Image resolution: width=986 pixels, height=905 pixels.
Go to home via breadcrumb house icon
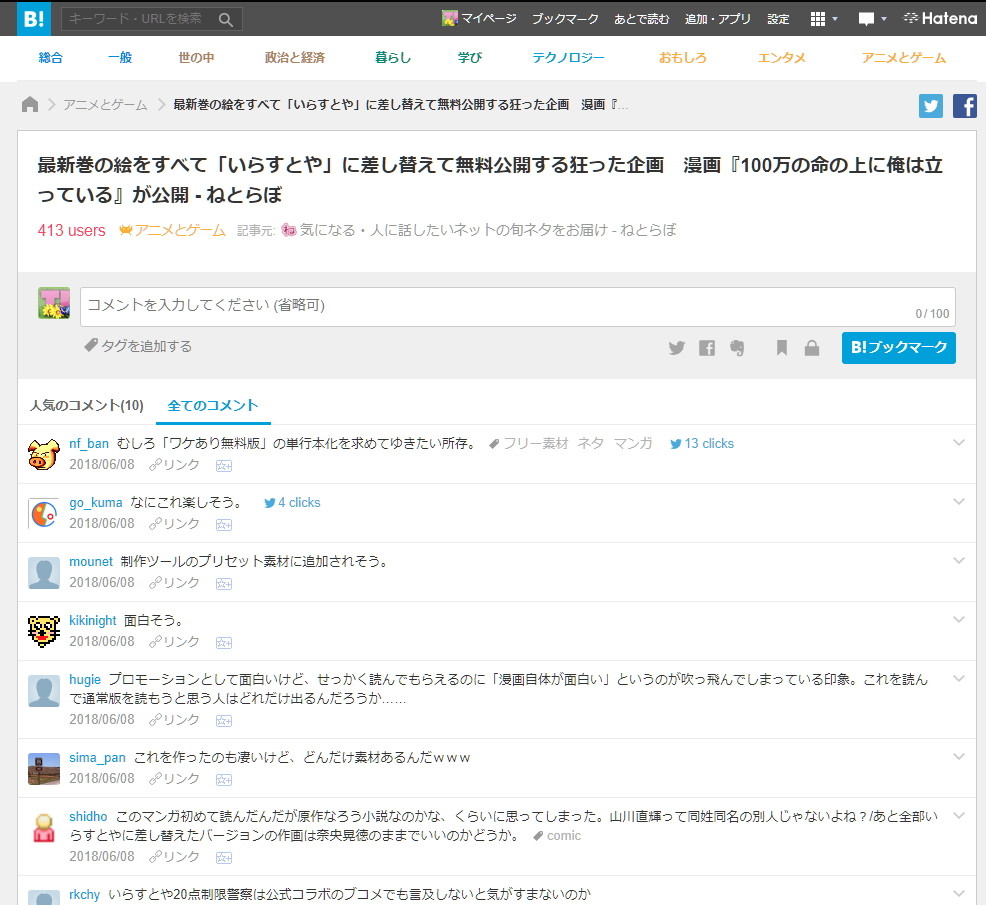coord(30,104)
